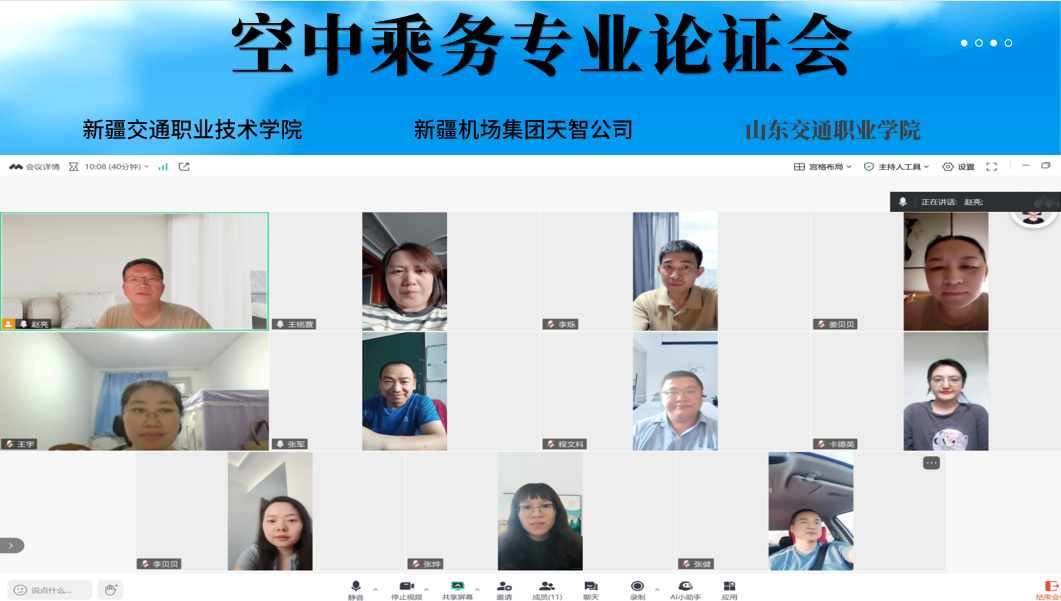Open the AI小助手 assistant
This screenshot has height=601, width=1061.
[x=685, y=589]
